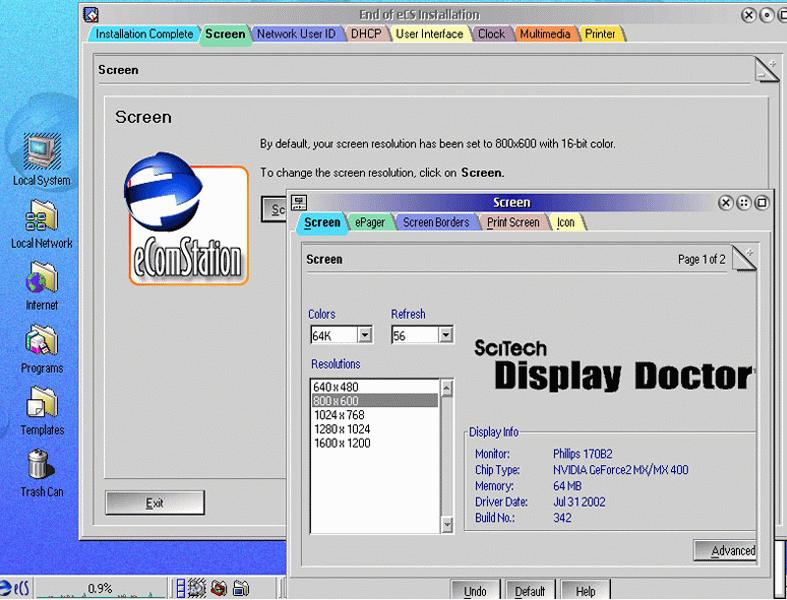Open the Screen Borders tab
This screenshot has width=787, height=600.
(436, 222)
